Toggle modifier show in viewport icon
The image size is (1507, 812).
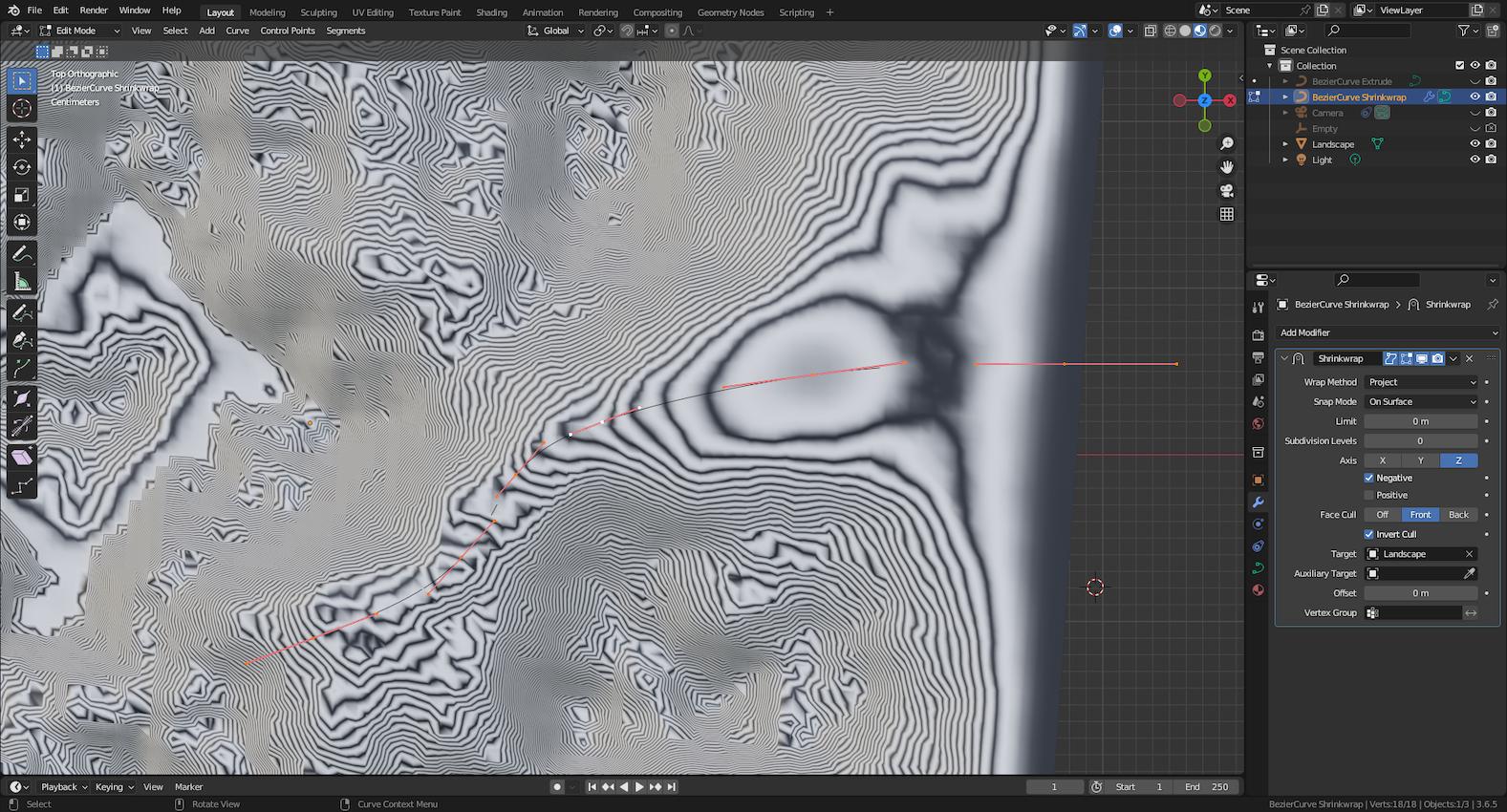[1422, 358]
